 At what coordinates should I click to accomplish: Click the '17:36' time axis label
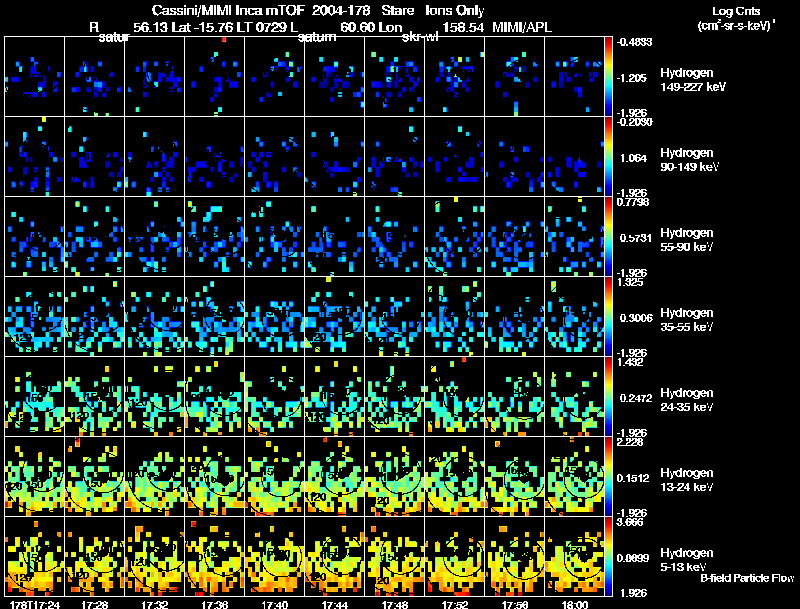(x=215, y=605)
